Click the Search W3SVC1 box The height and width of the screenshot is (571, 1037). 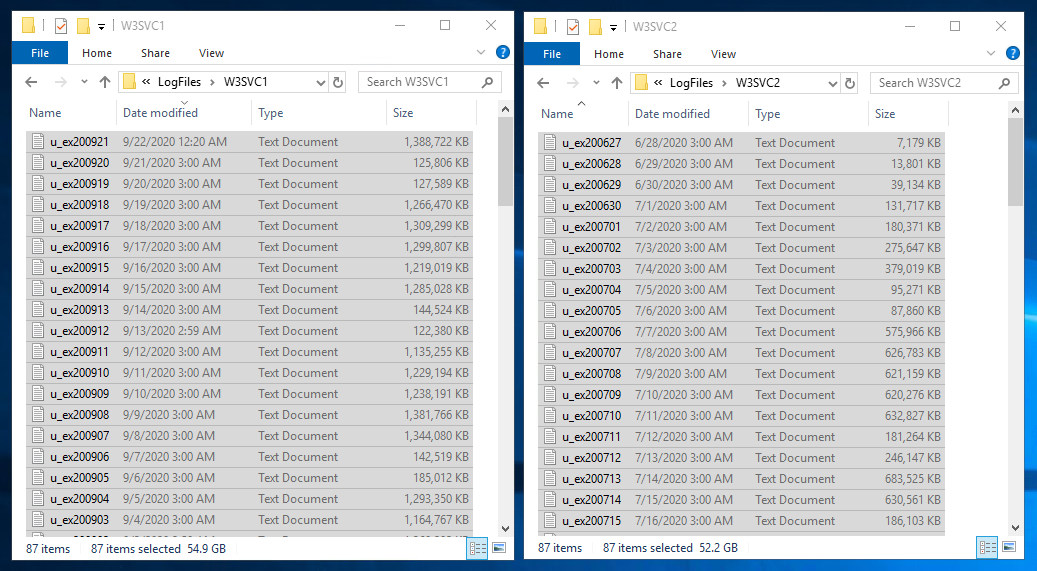(x=430, y=82)
